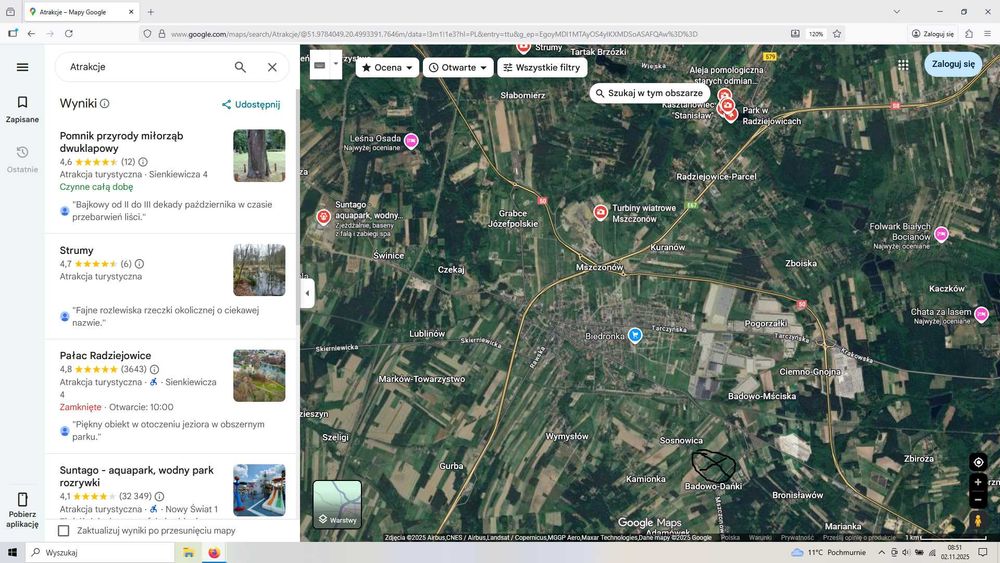This screenshot has height=563, width=1000.
Task: Collapse the side results panel arrow
Action: pyautogui.click(x=307, y=293)
